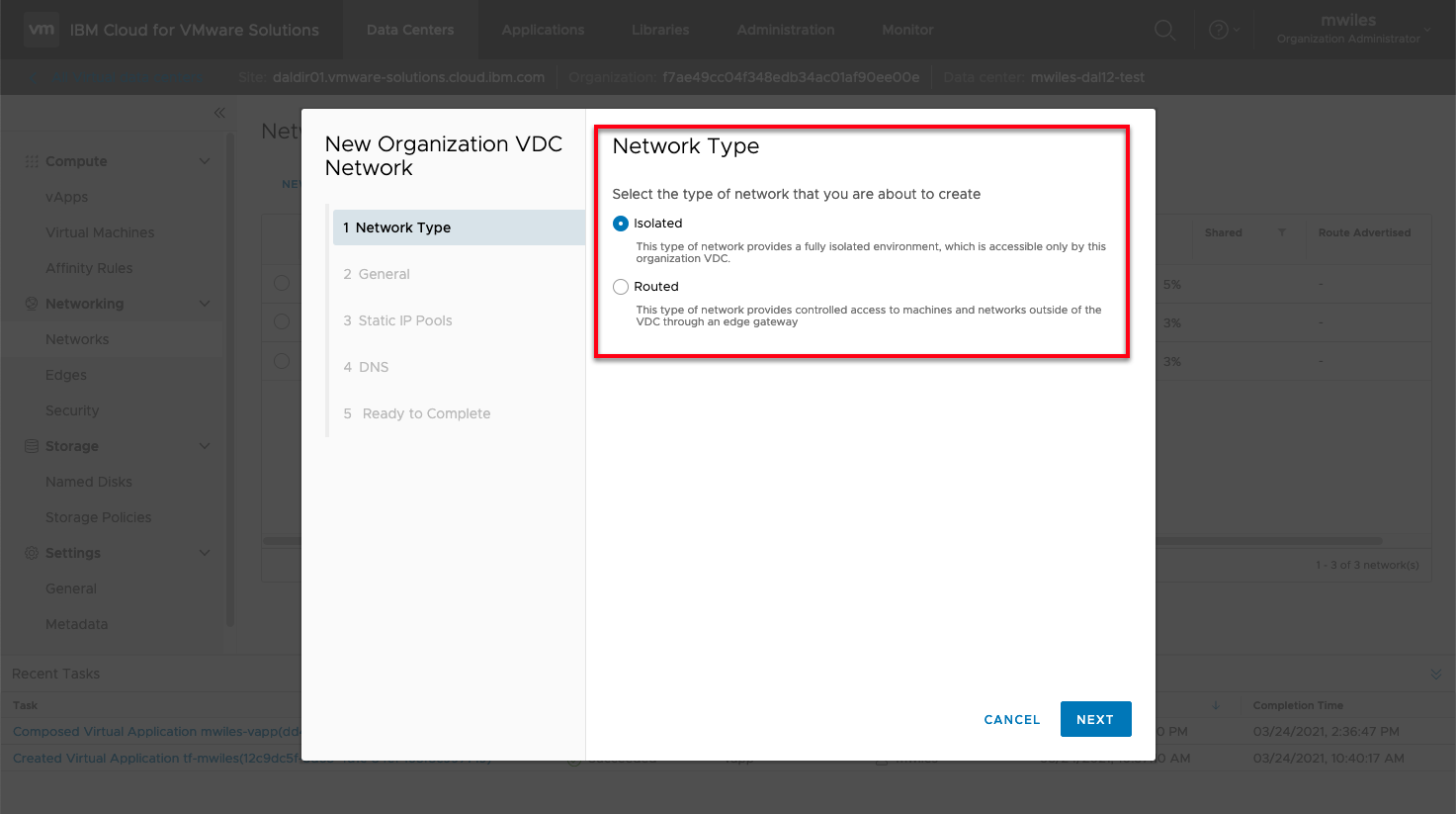The height and width of the screenshot is (814, 1456).
Task: Collapse the Recent Tasks panel
Action: (x=1435, y=675)
